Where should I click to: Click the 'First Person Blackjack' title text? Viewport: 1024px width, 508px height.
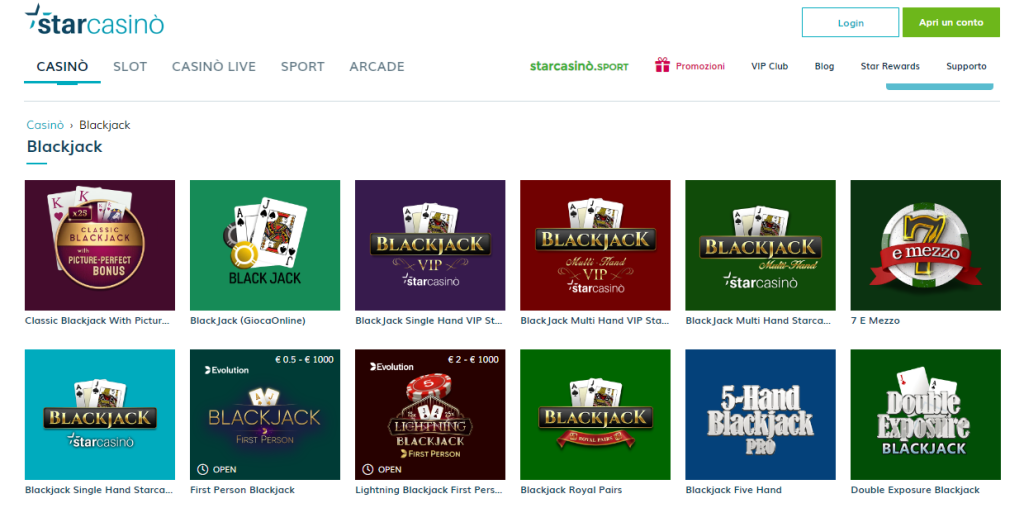(242, 490)
